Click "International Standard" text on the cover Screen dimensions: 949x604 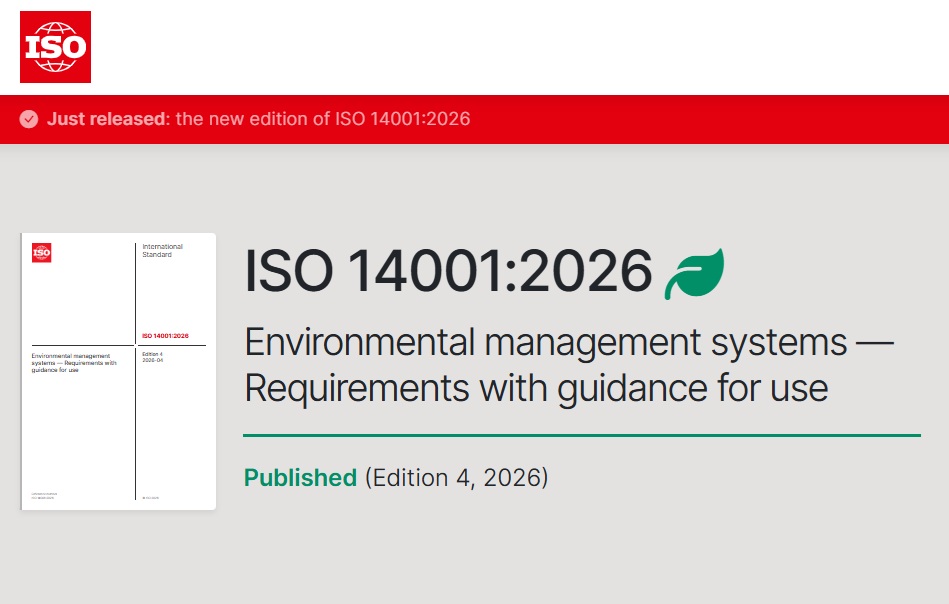(x=162, y=250)
